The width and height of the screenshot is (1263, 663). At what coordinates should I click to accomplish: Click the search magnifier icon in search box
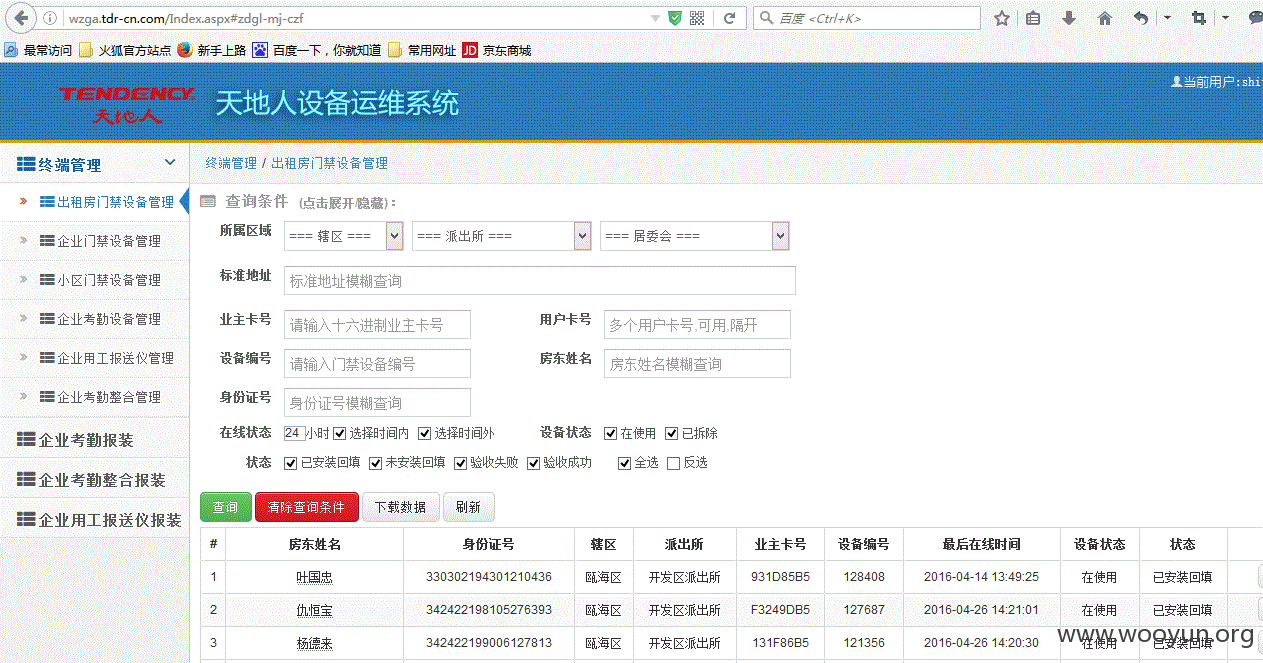point(767,18)
